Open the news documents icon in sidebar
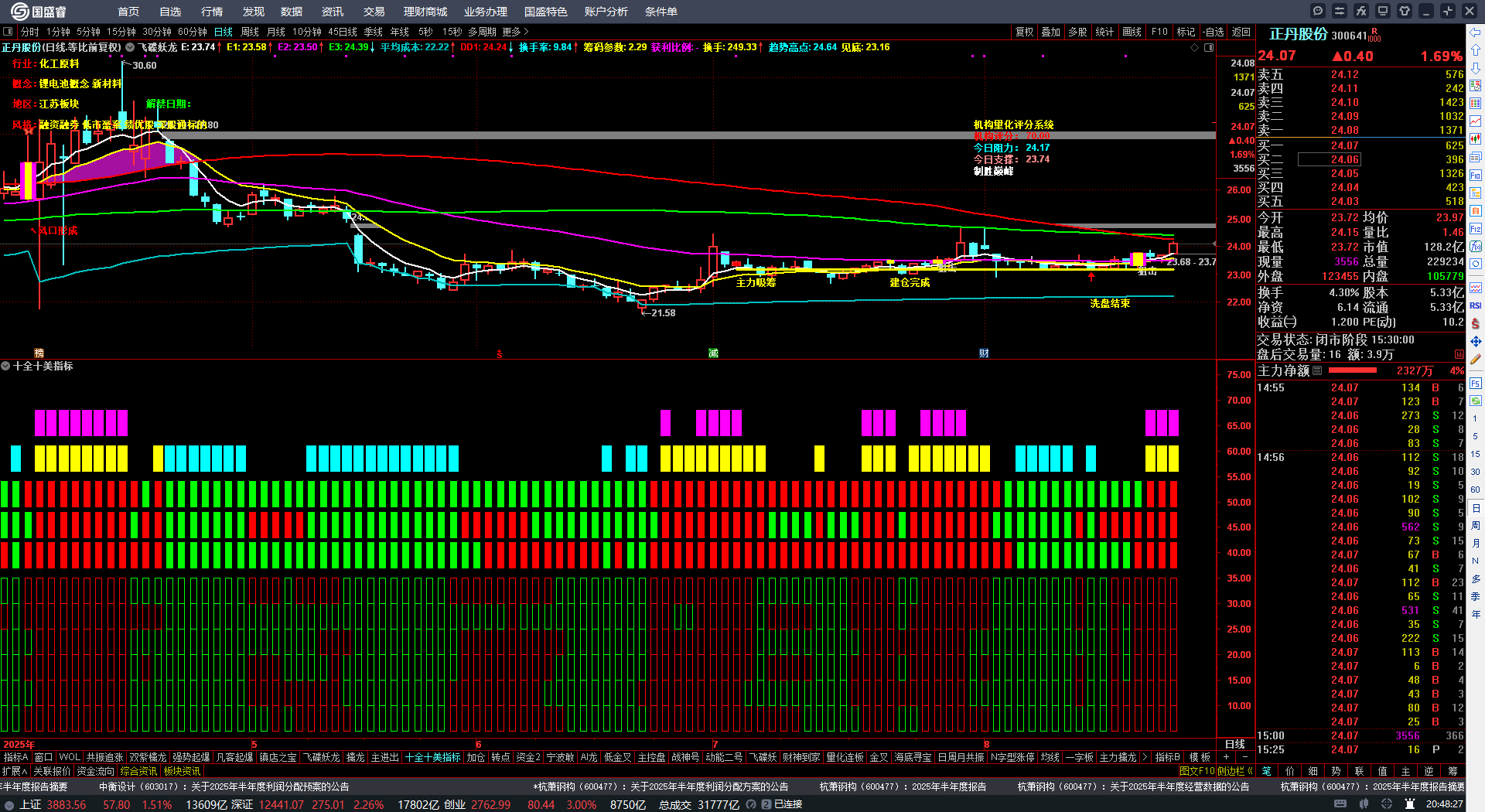The height and width of the screenshot is (812, 1485). coord(1476,157)
